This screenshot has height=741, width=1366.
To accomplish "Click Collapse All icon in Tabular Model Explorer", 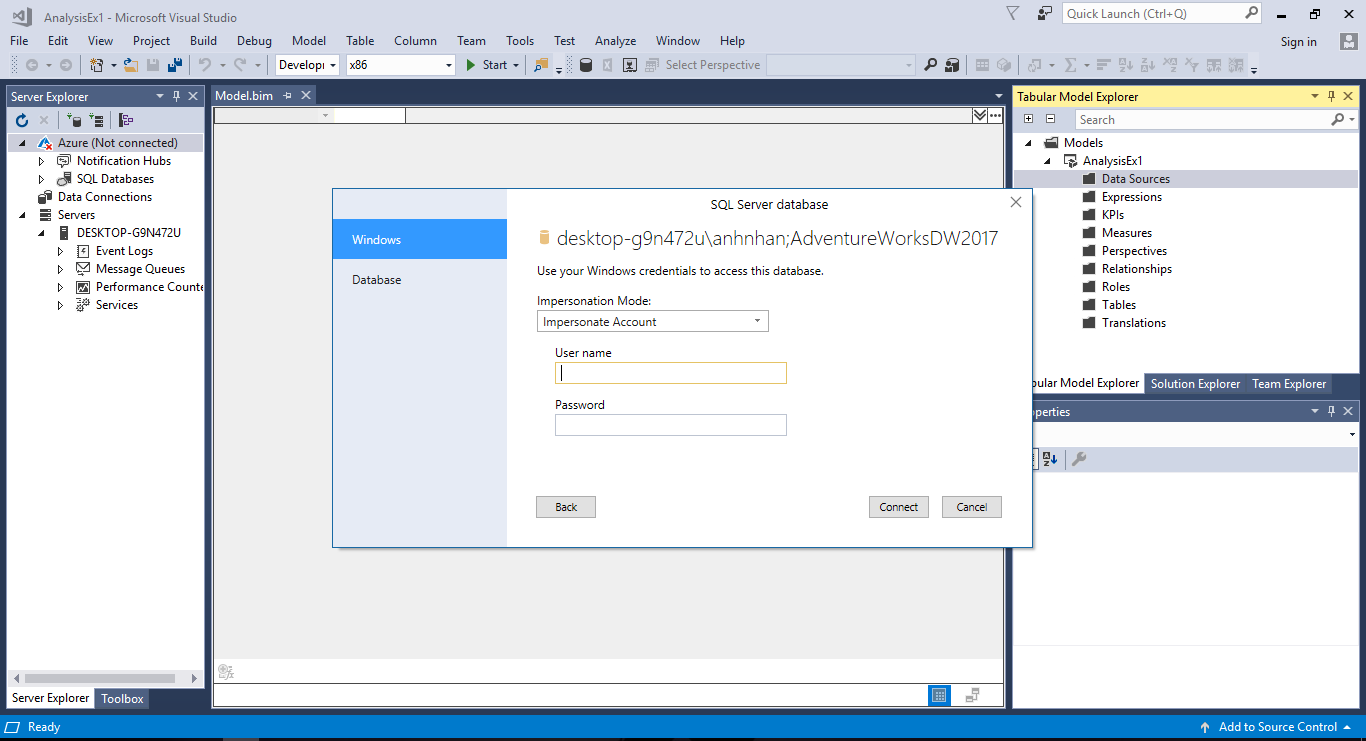I will 1050,119.
